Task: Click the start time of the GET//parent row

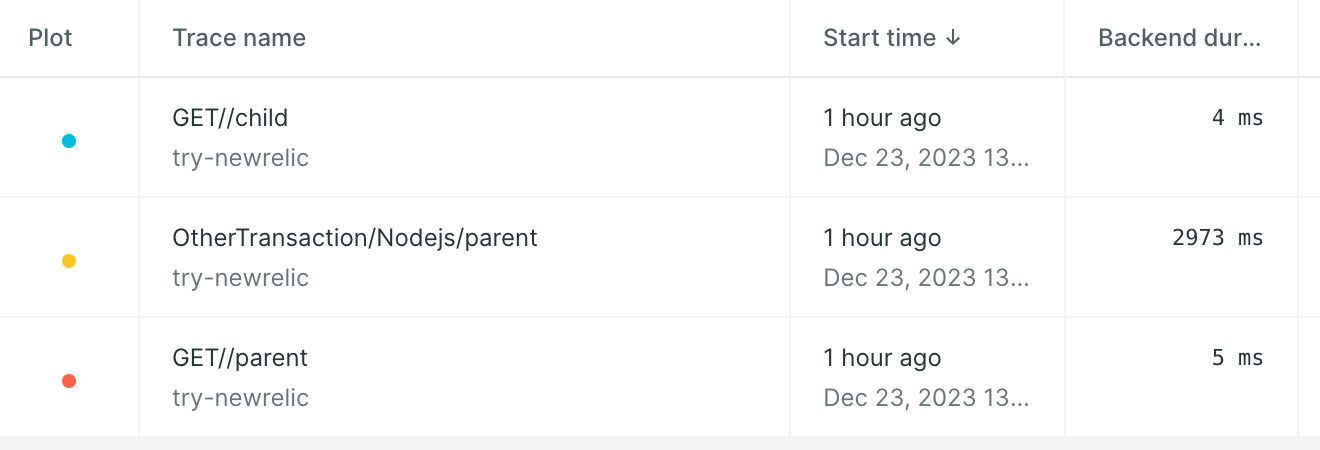Action: [882, 358]
